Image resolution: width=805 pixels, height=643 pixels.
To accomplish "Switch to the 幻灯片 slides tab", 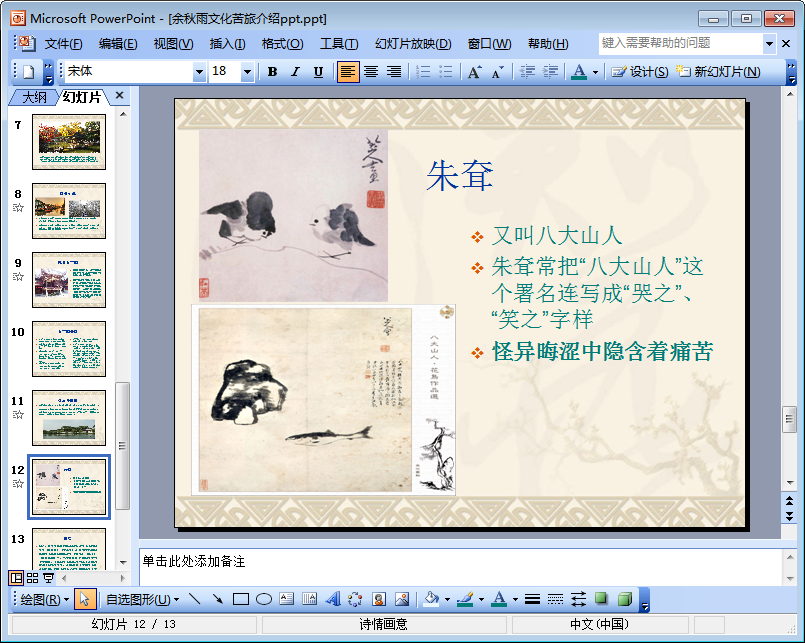I will click(82, 97).
